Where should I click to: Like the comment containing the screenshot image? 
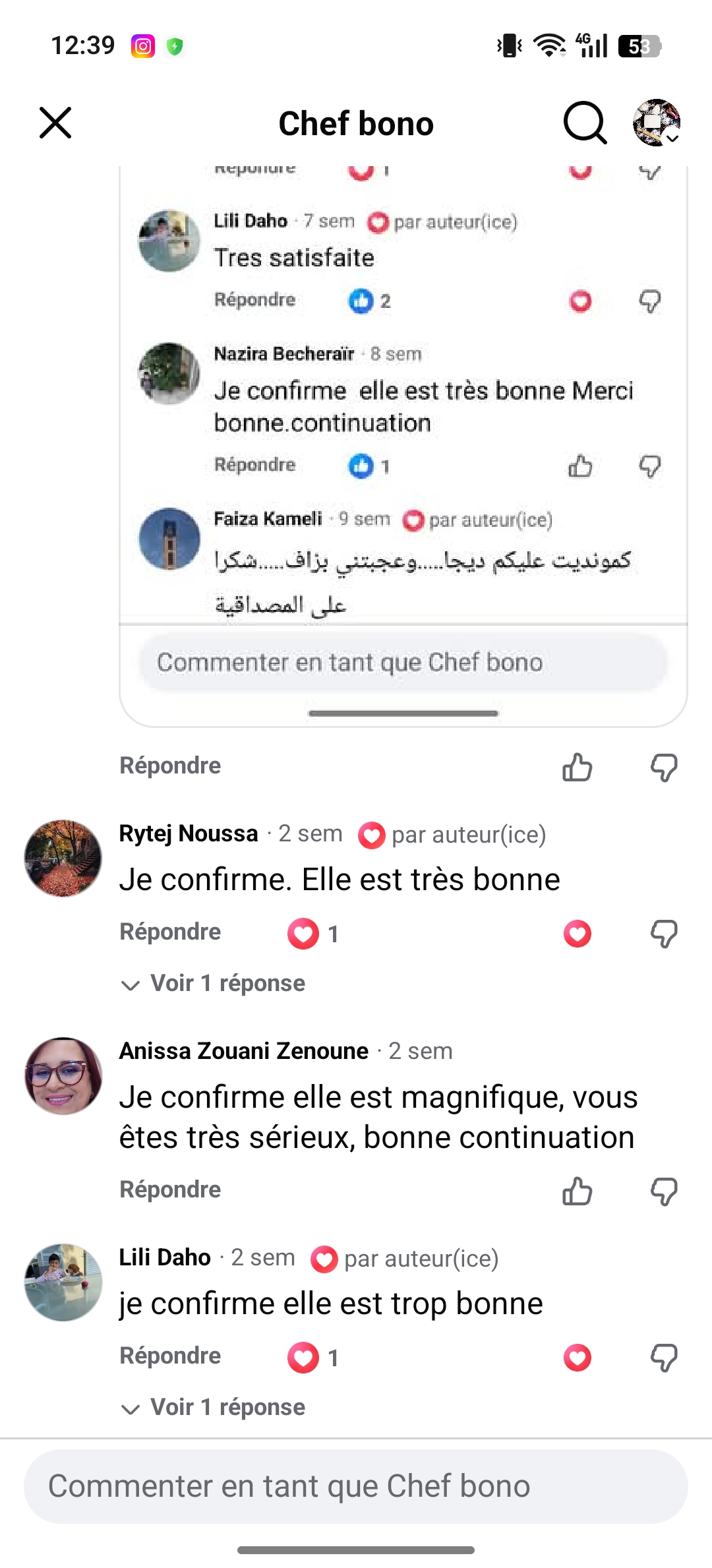coord(578,768)
